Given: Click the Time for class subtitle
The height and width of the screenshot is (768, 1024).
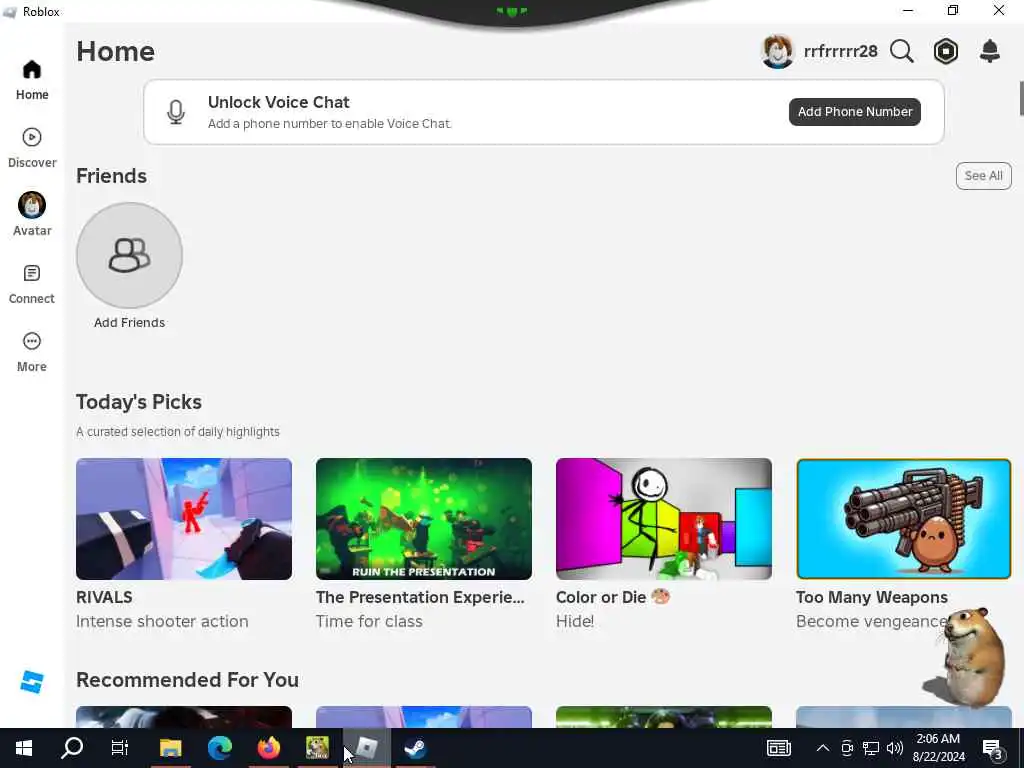Looking at the screenshot, I should tap(369, 621).
